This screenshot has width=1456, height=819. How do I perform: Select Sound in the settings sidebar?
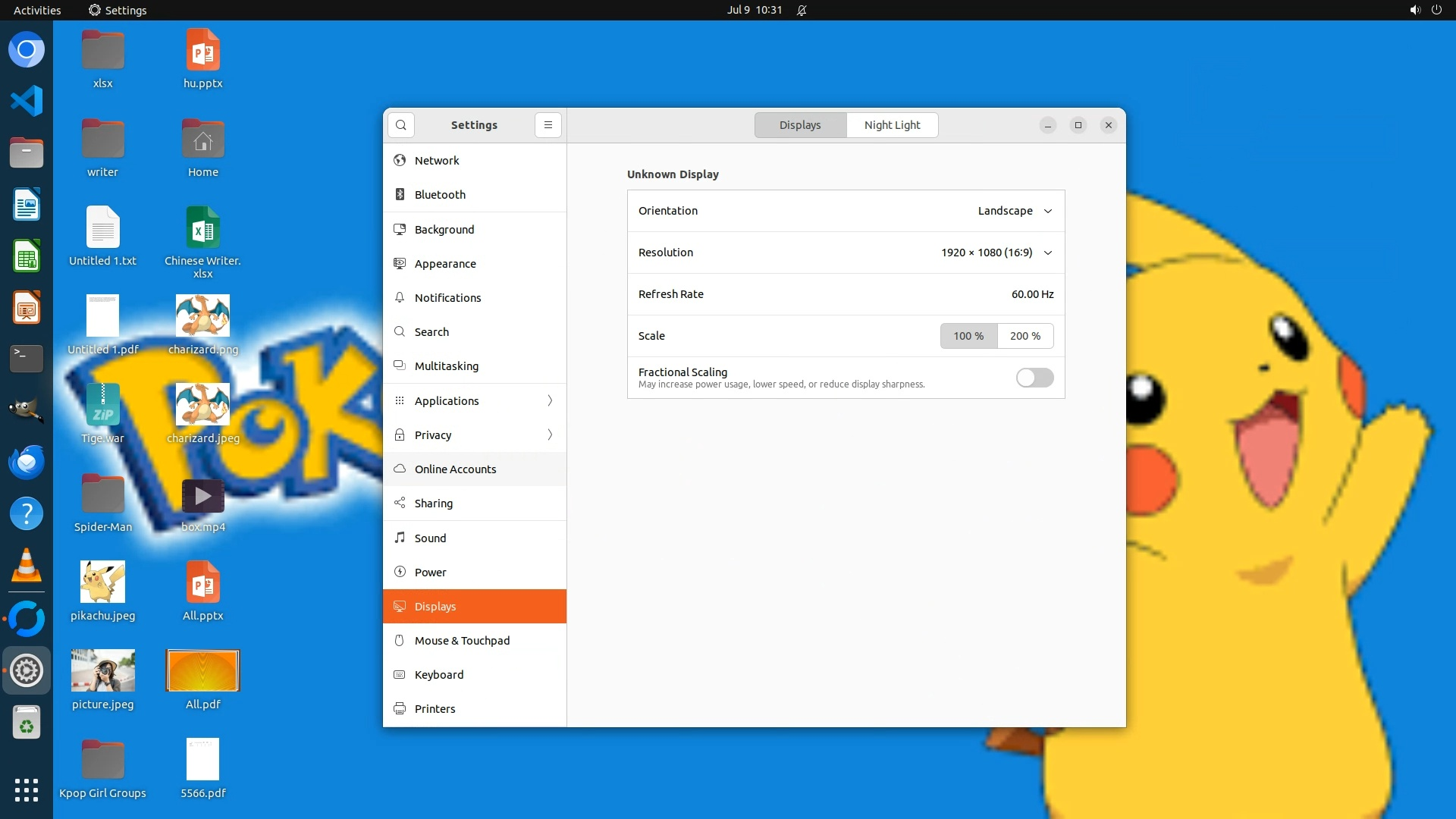(x=430, y=538)
